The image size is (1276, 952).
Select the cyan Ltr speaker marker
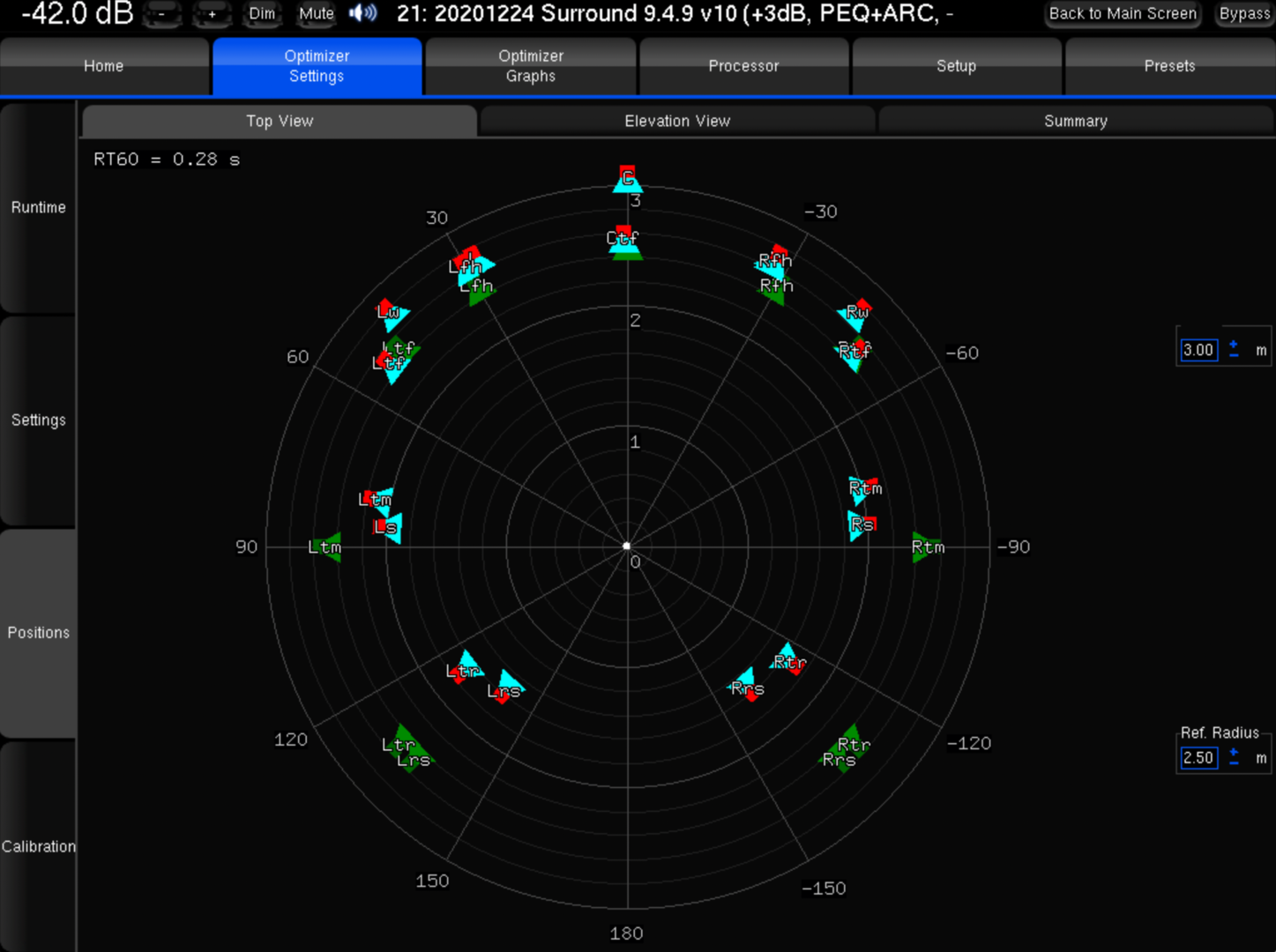pyautogui.click(x=465, y=667)
